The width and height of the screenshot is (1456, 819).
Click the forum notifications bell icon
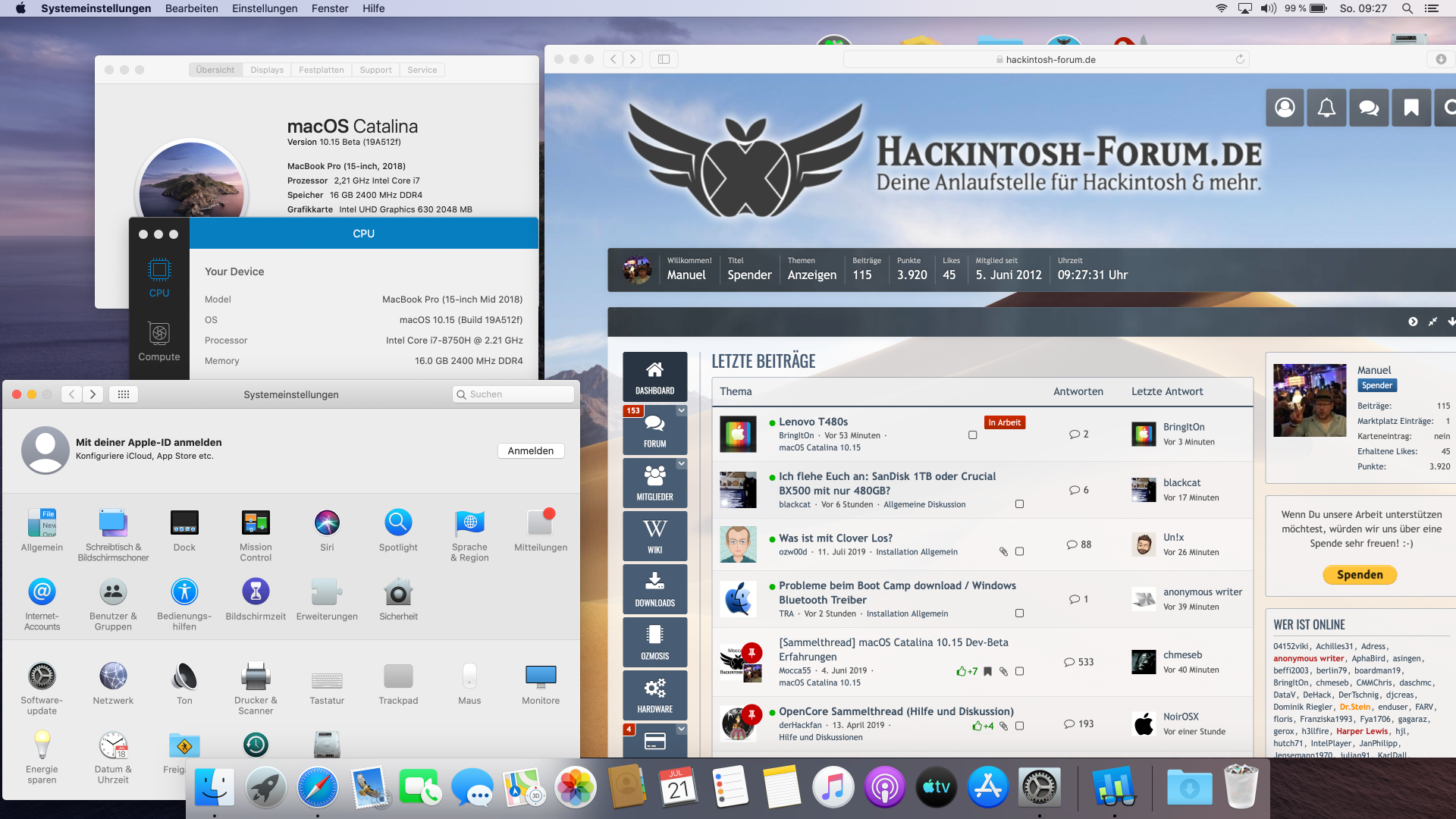point(1326,108)
